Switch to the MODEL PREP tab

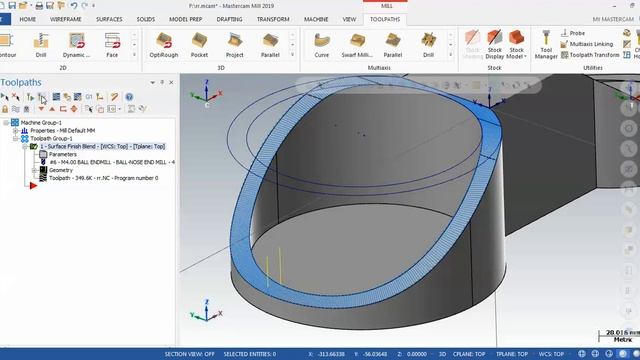point(186,19)
